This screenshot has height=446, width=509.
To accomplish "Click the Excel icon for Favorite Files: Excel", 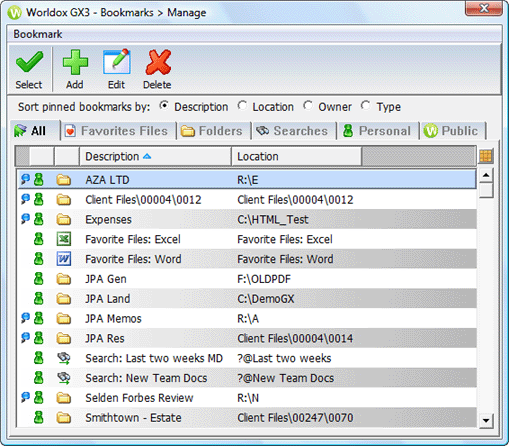I will tap(64, 239).
